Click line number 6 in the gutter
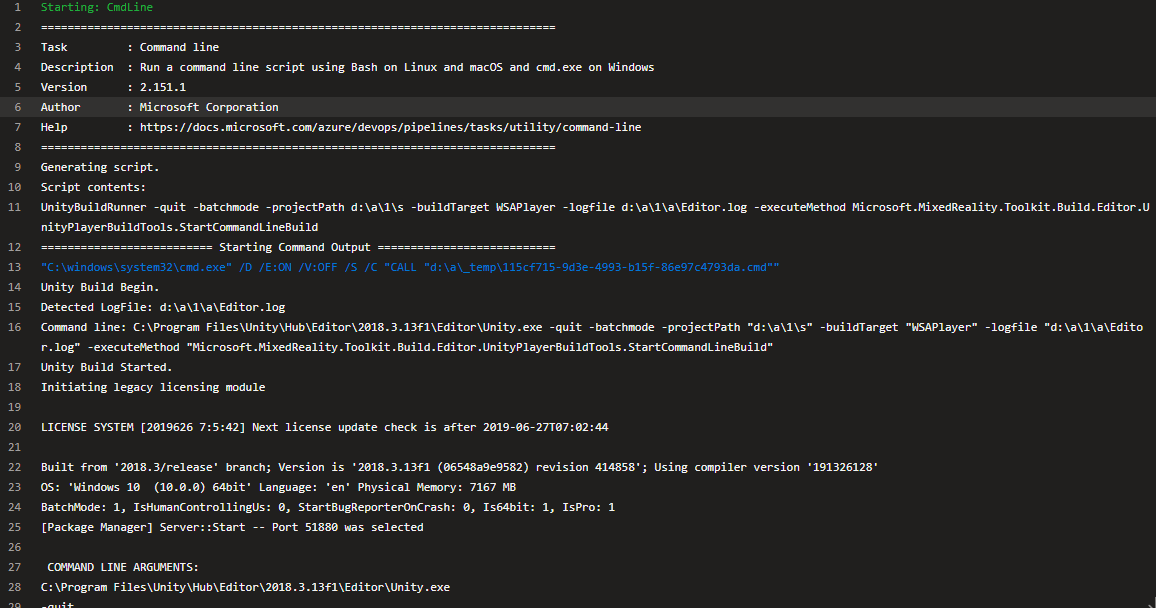1156x608 pixels. point(18,107)
